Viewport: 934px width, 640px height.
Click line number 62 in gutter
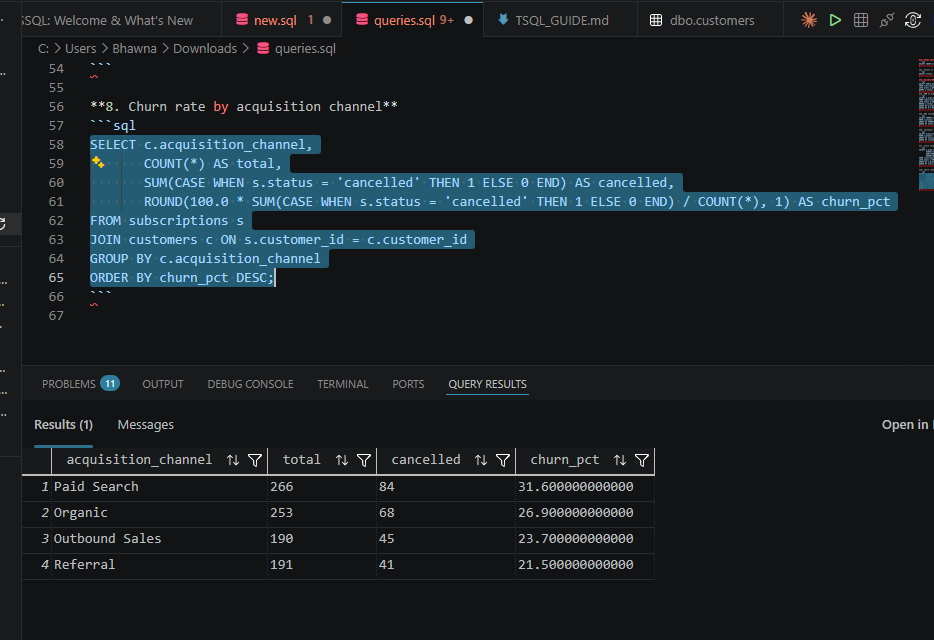tap(56, 221)
